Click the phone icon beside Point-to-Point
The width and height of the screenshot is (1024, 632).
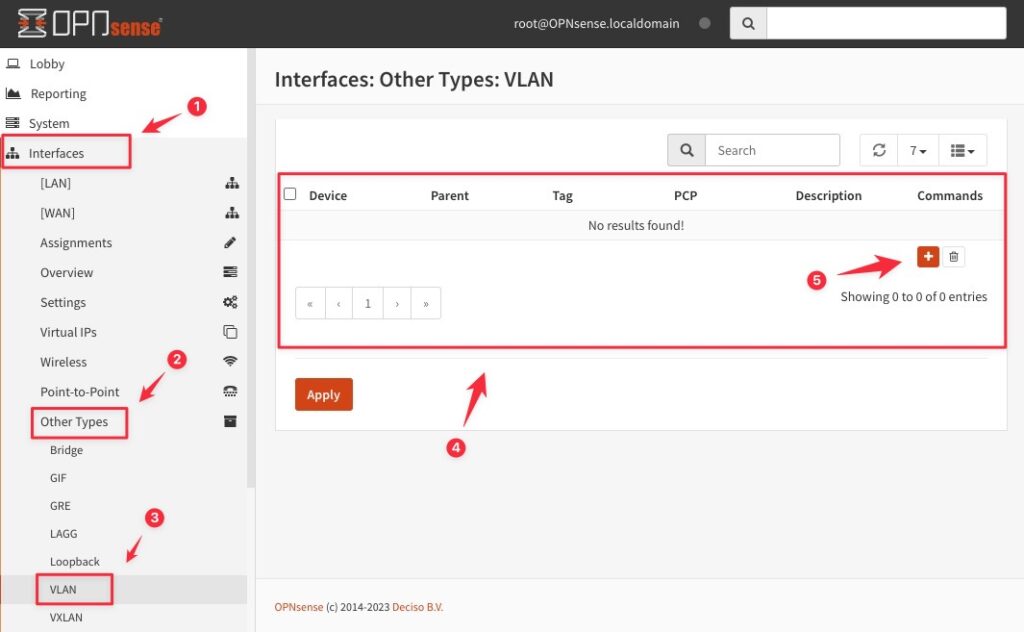point(231,391)
